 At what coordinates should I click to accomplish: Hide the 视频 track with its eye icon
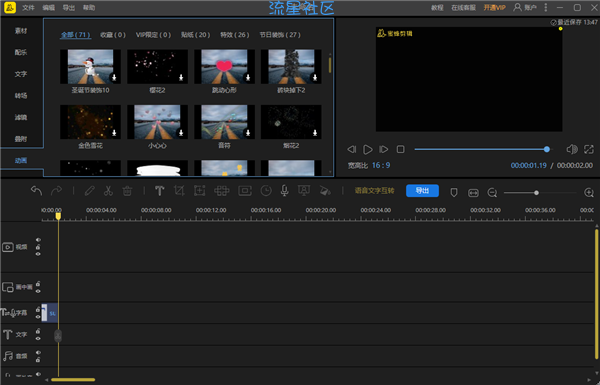pyautogui.click(x=38, y=240)
